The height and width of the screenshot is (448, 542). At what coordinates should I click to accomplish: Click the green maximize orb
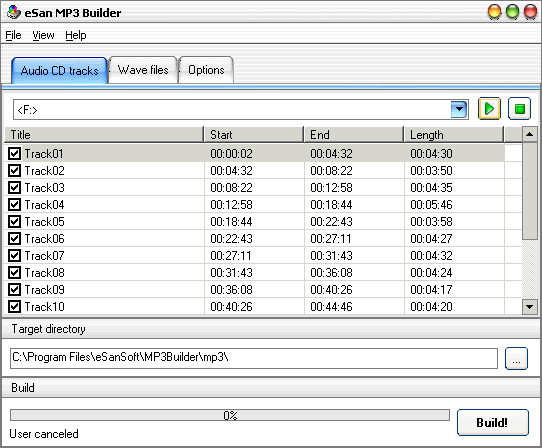click(512, 12)
